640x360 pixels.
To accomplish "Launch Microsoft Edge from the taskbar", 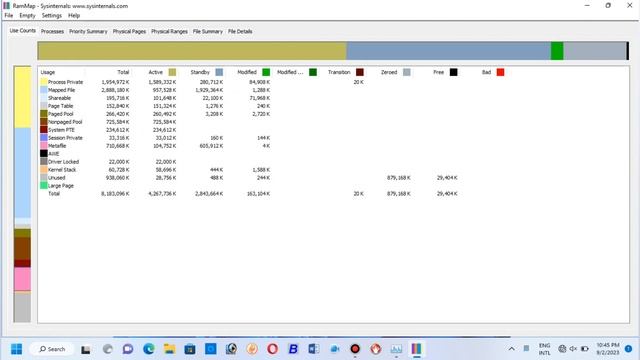I will pyautogui.click(x=149, y=349).
